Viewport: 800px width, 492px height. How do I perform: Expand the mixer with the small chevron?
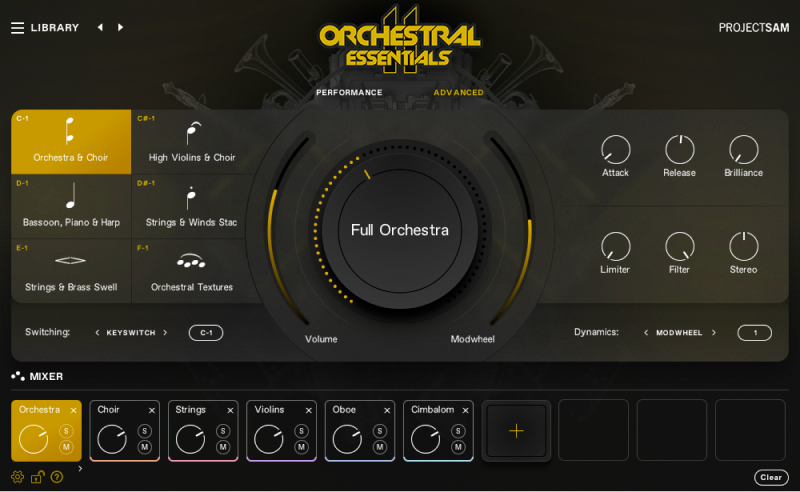pyautogui.click(x=80, y=468)
